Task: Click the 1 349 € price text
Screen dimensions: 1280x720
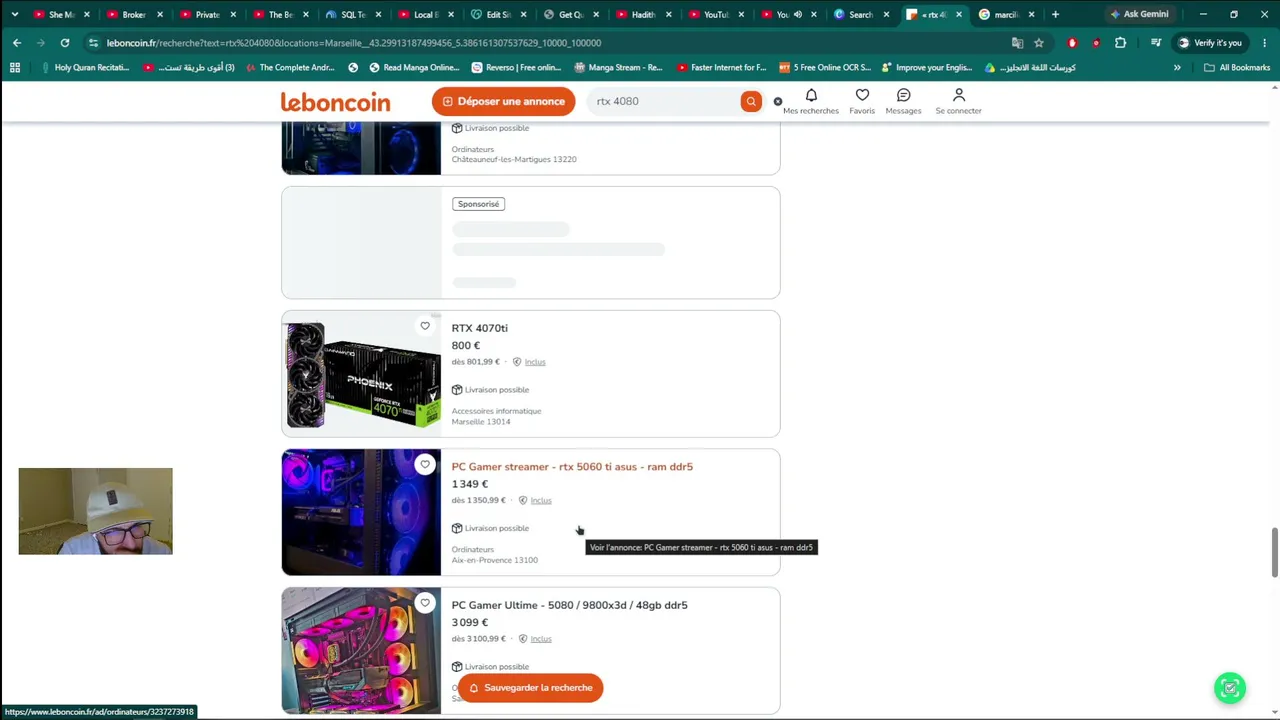Action: pos(470,484)
